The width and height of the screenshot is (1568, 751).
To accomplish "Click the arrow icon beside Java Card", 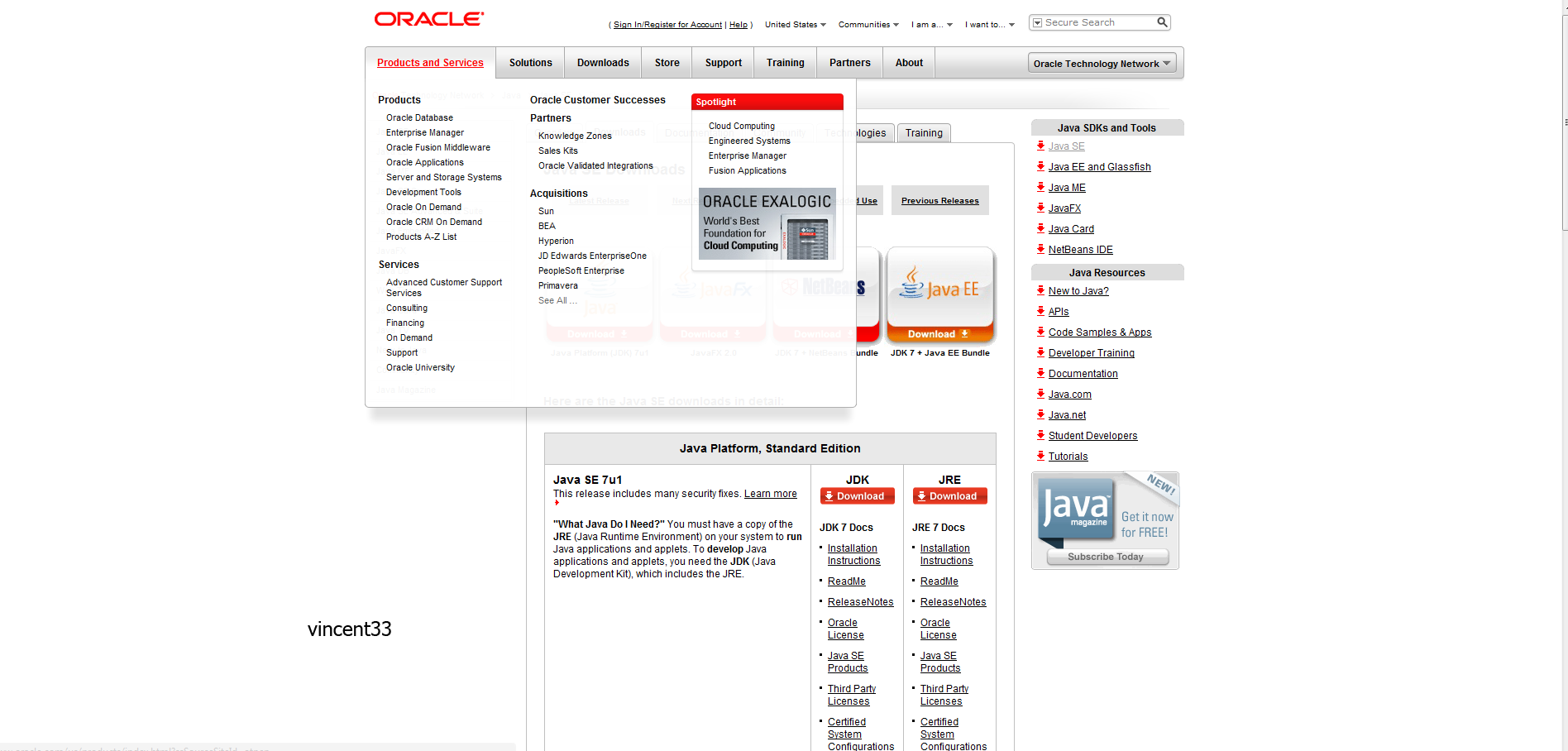I will click(x=1040, y=228).
